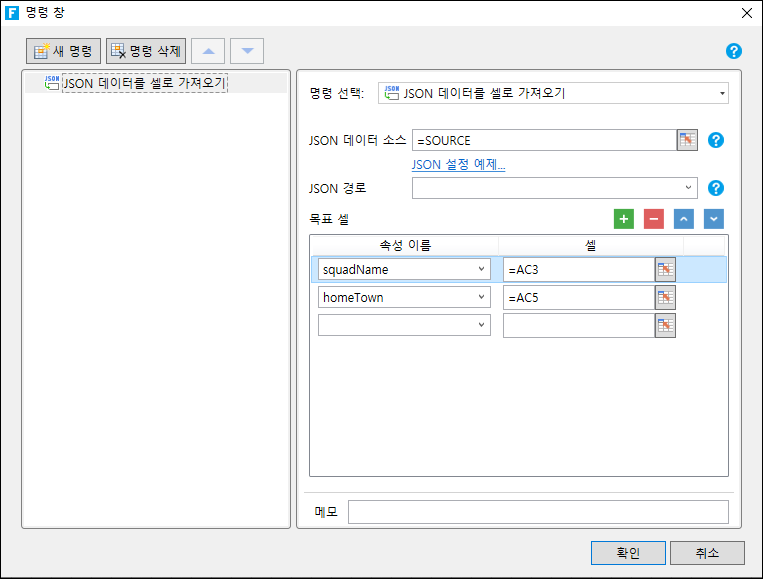Open the JSON 설정 예제 link
This screenshot has width=763, height=579.
458,164
